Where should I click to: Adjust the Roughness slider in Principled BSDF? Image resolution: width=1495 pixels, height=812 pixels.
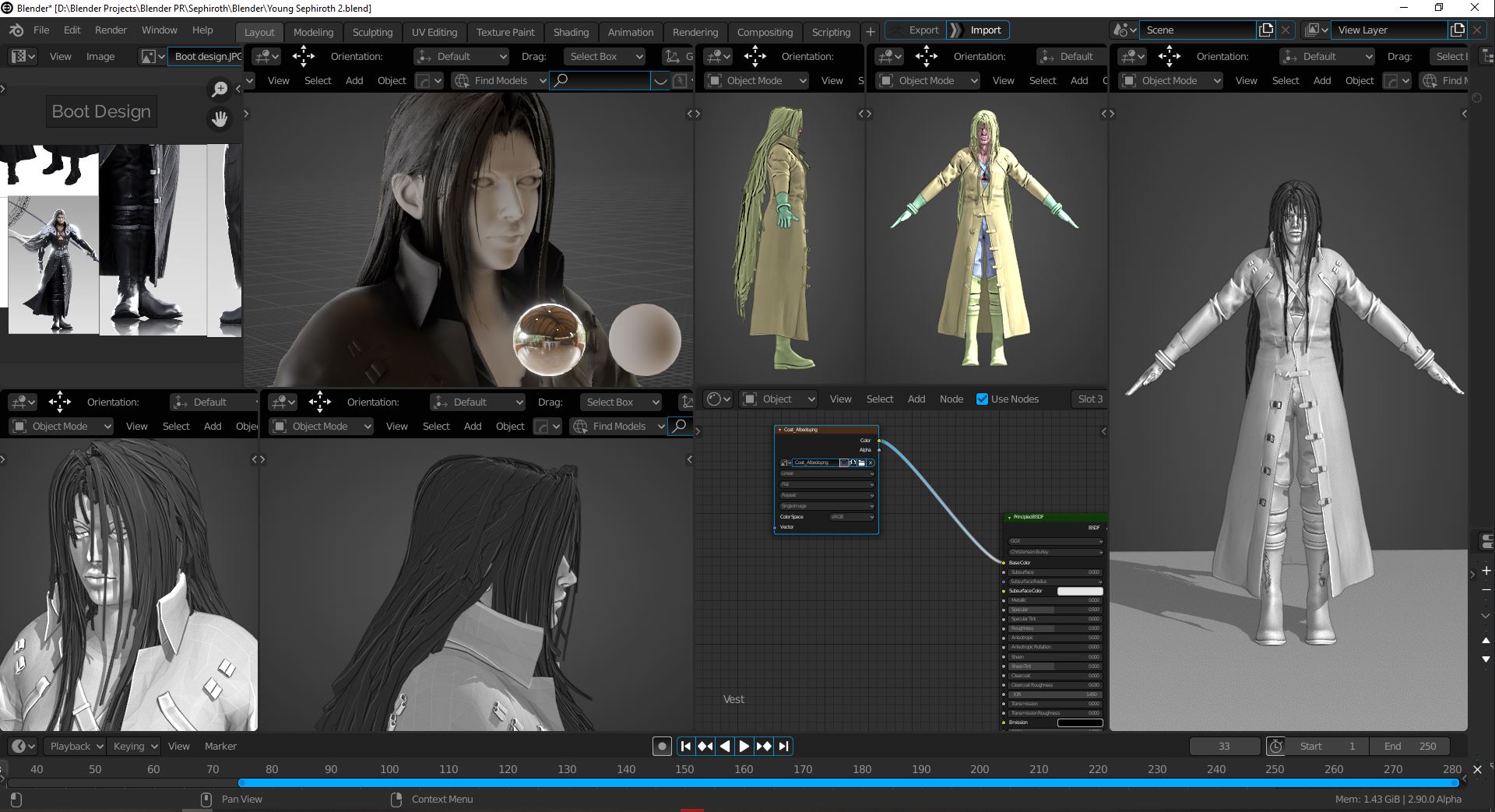pyautogui.click(x=1055, y=628)
